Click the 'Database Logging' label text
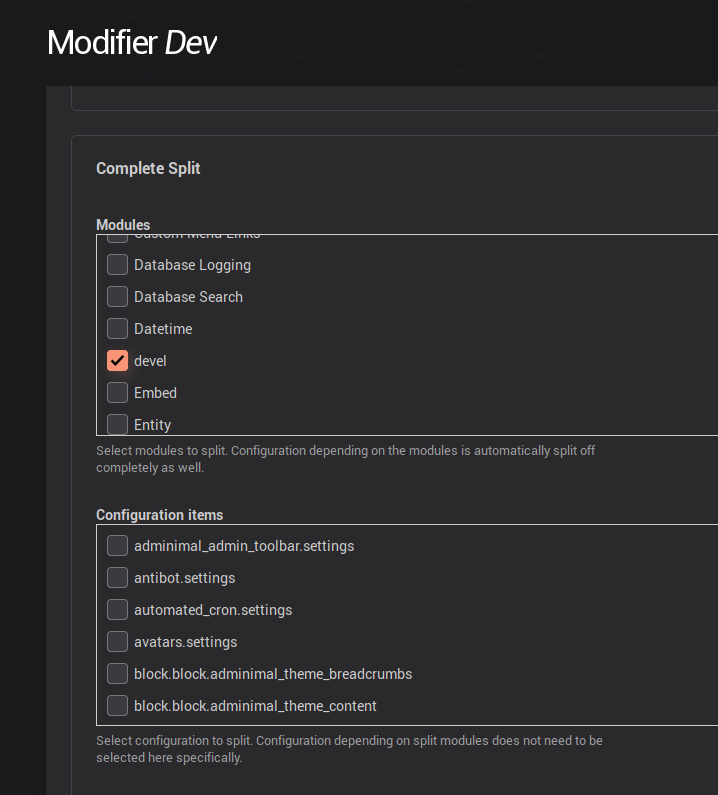Image resolution: width=718 pixels, height=795 pixels. click(192, 265)
